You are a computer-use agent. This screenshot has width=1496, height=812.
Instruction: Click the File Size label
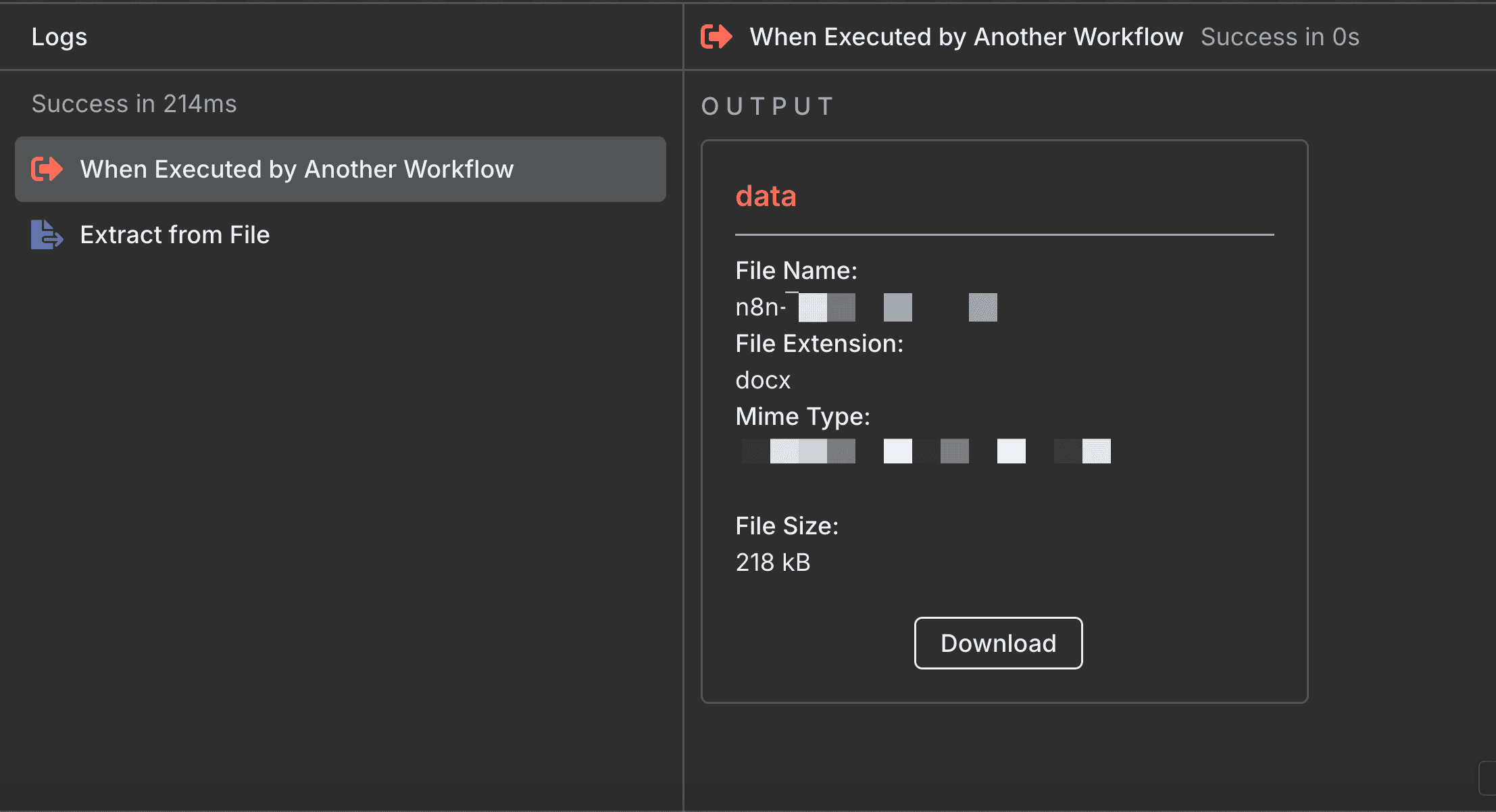(x=788, y=526)
